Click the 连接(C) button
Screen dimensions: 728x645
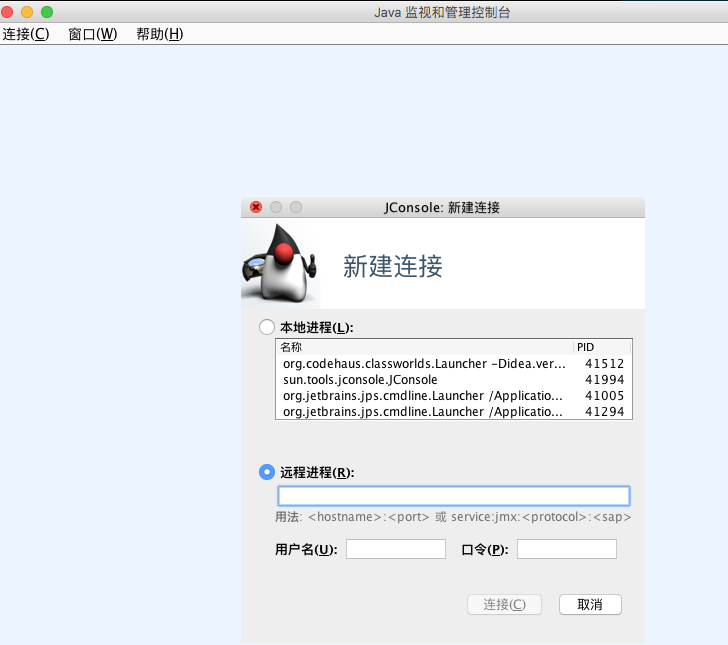point(504,604)
